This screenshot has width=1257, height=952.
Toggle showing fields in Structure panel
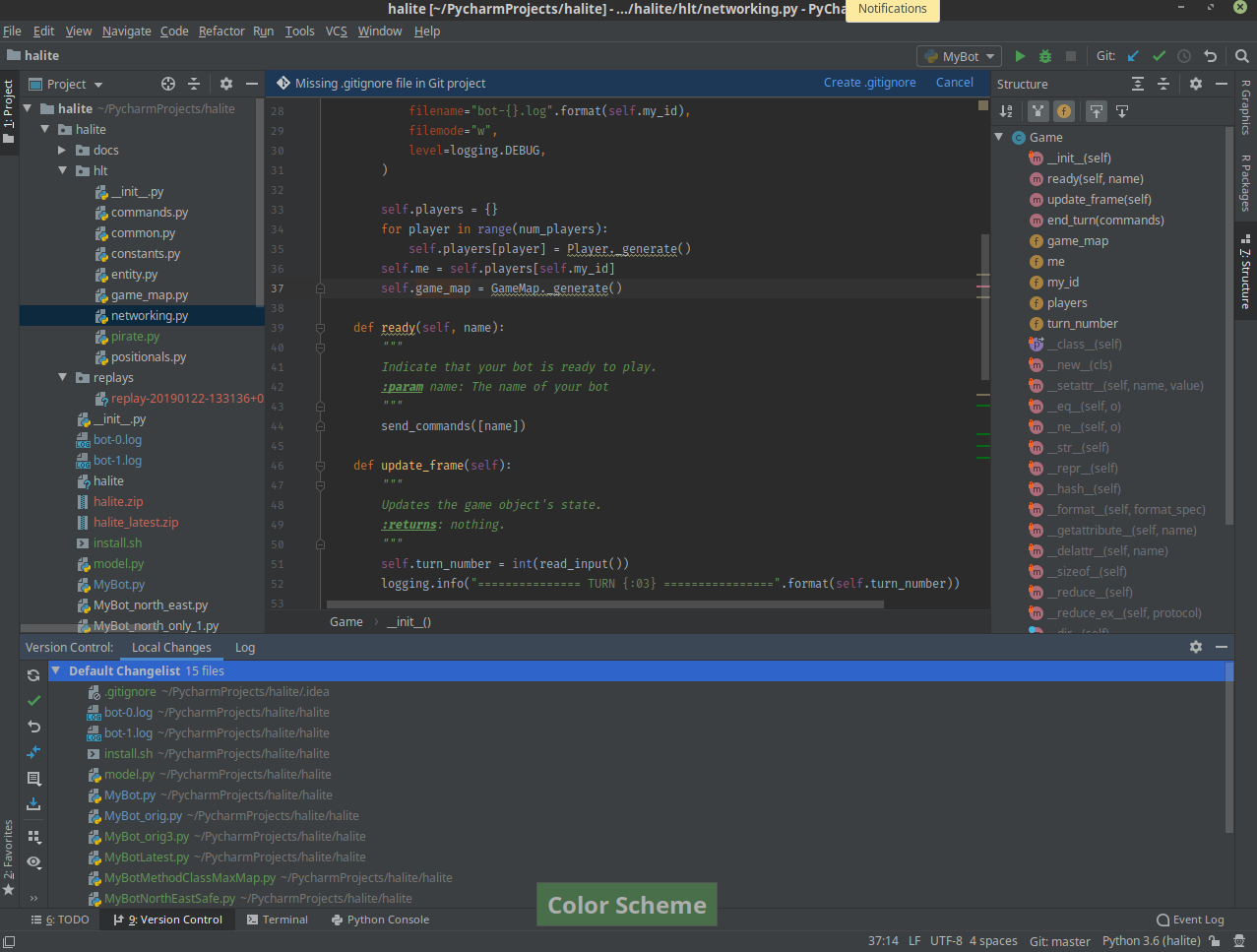click(1063, 110)
